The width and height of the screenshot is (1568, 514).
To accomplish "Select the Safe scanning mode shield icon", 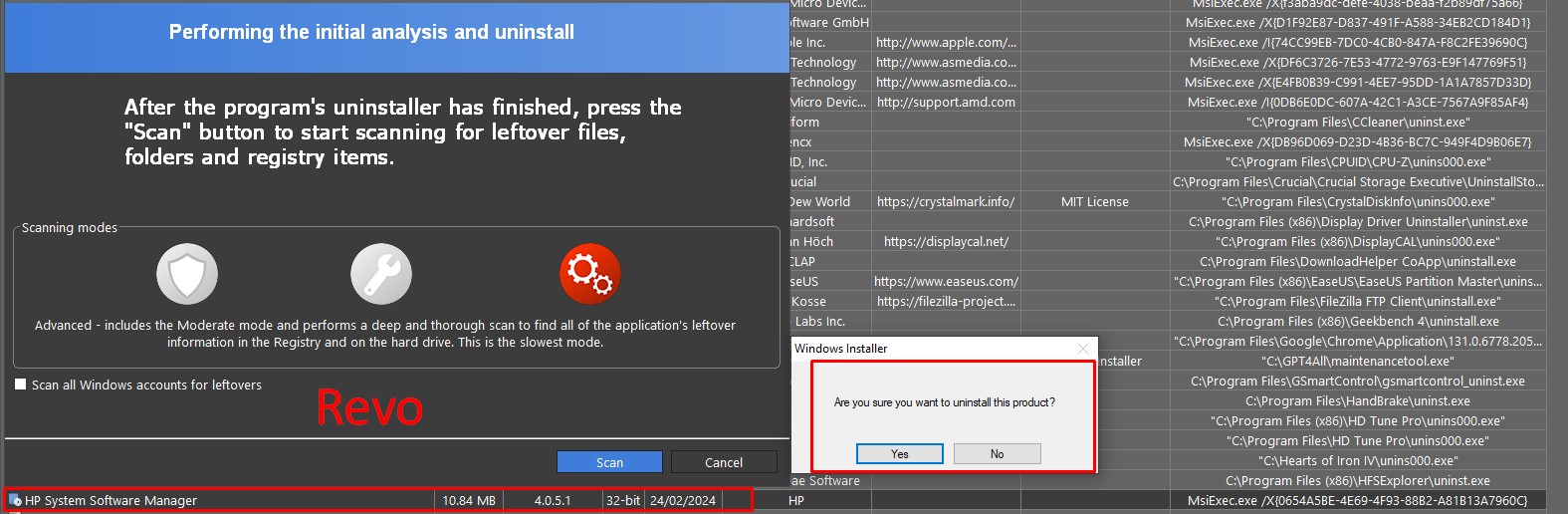I will click(x=187, y=274).
